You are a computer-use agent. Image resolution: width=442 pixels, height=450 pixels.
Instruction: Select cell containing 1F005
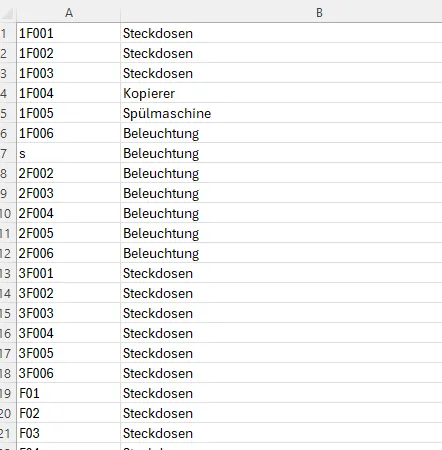pos(68,113)
